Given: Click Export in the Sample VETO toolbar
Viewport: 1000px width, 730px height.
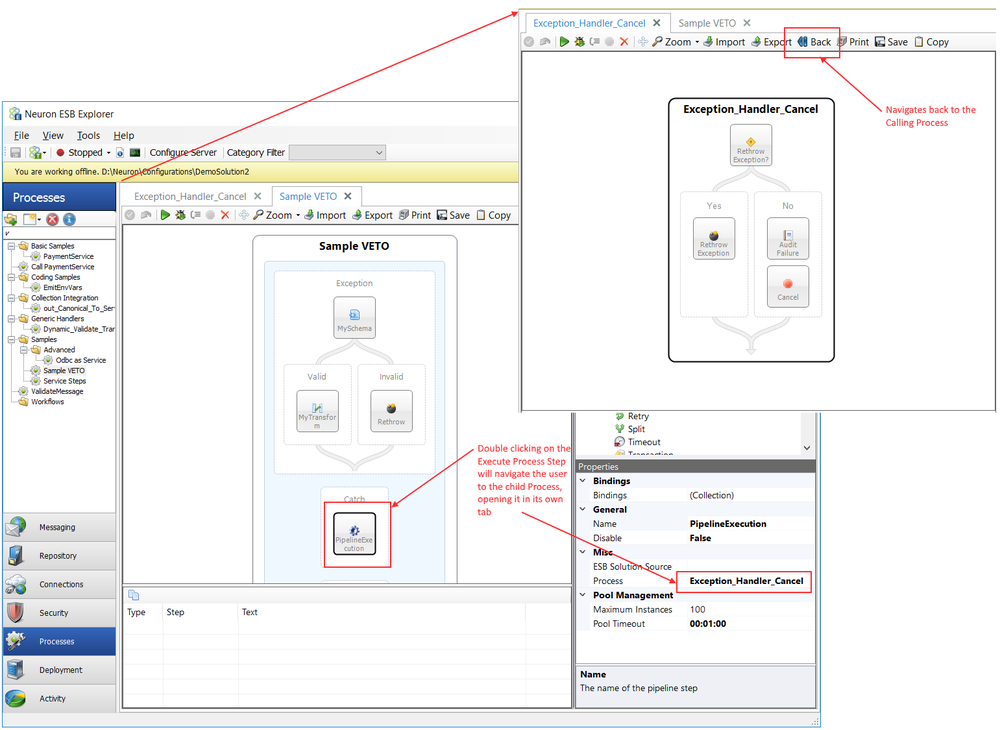Looking at the screenshot, I should [x=372, y=215].
